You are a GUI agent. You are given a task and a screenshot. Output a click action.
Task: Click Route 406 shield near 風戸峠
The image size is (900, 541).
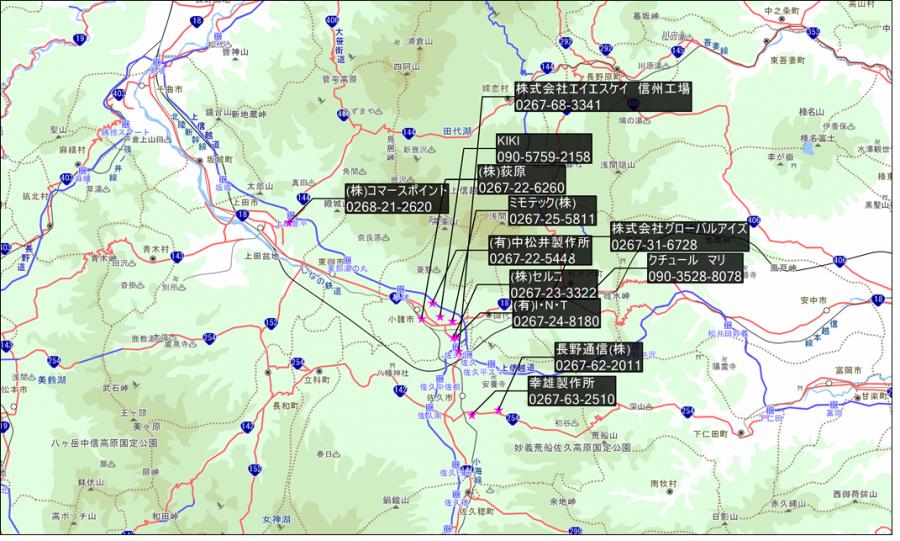[x=840, y=262]
